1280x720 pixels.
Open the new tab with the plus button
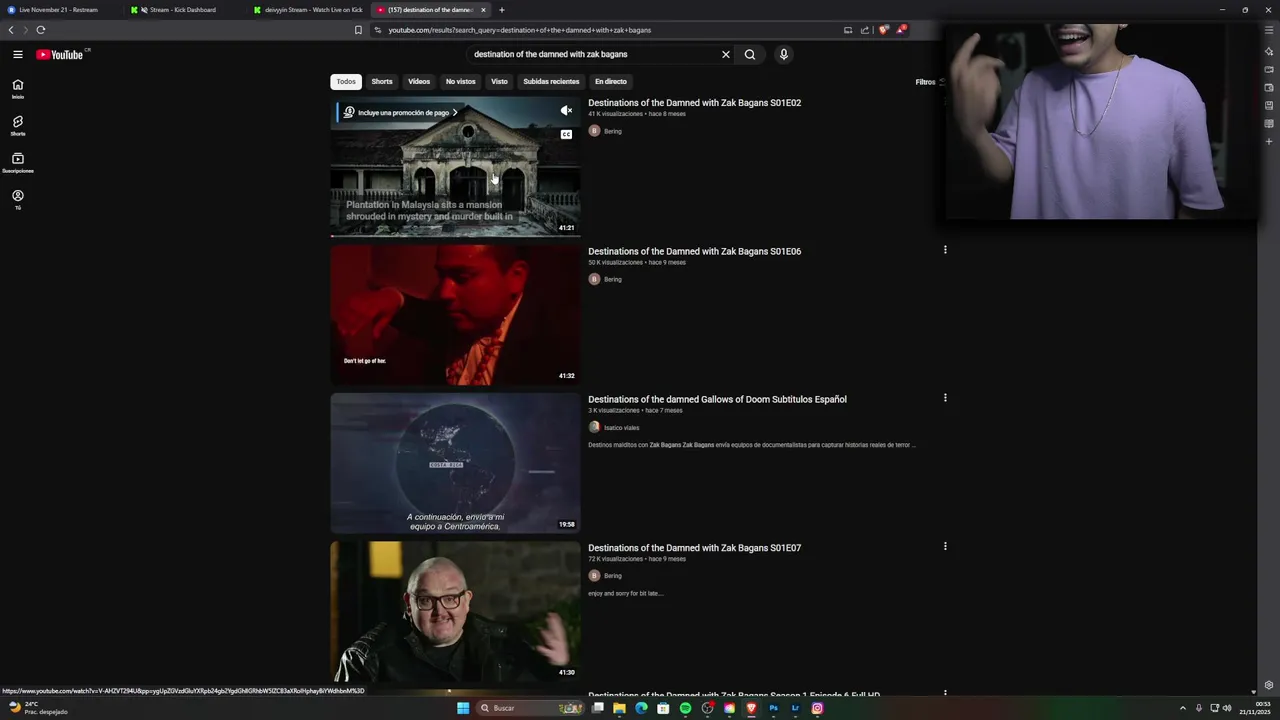point(502,10)
